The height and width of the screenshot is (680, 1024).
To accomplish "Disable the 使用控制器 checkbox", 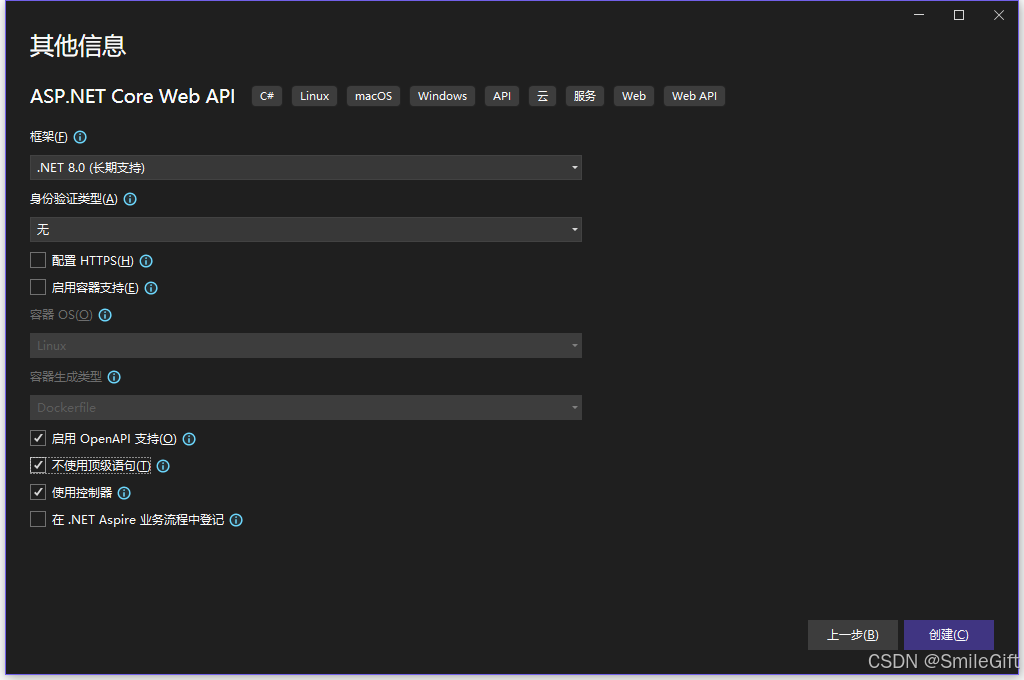I will pos(38,493).
